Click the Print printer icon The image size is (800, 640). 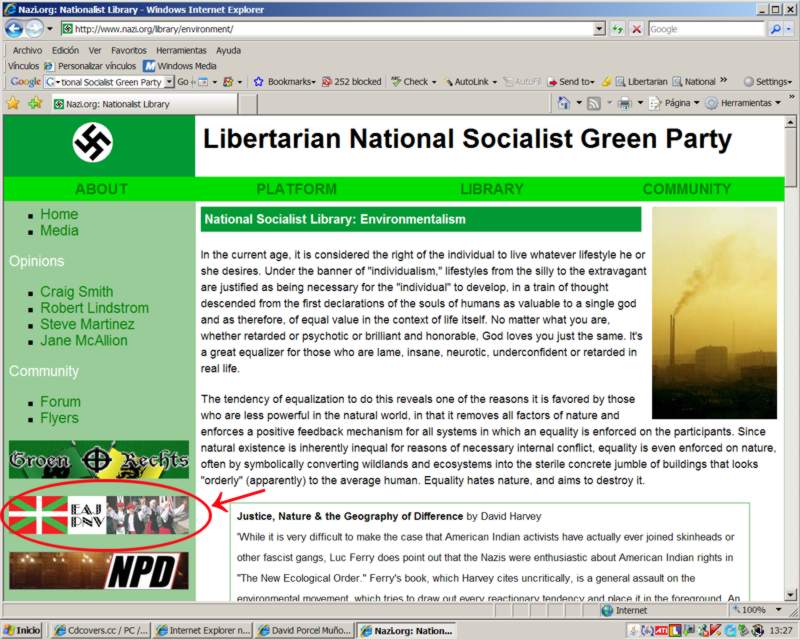[624, 103]
